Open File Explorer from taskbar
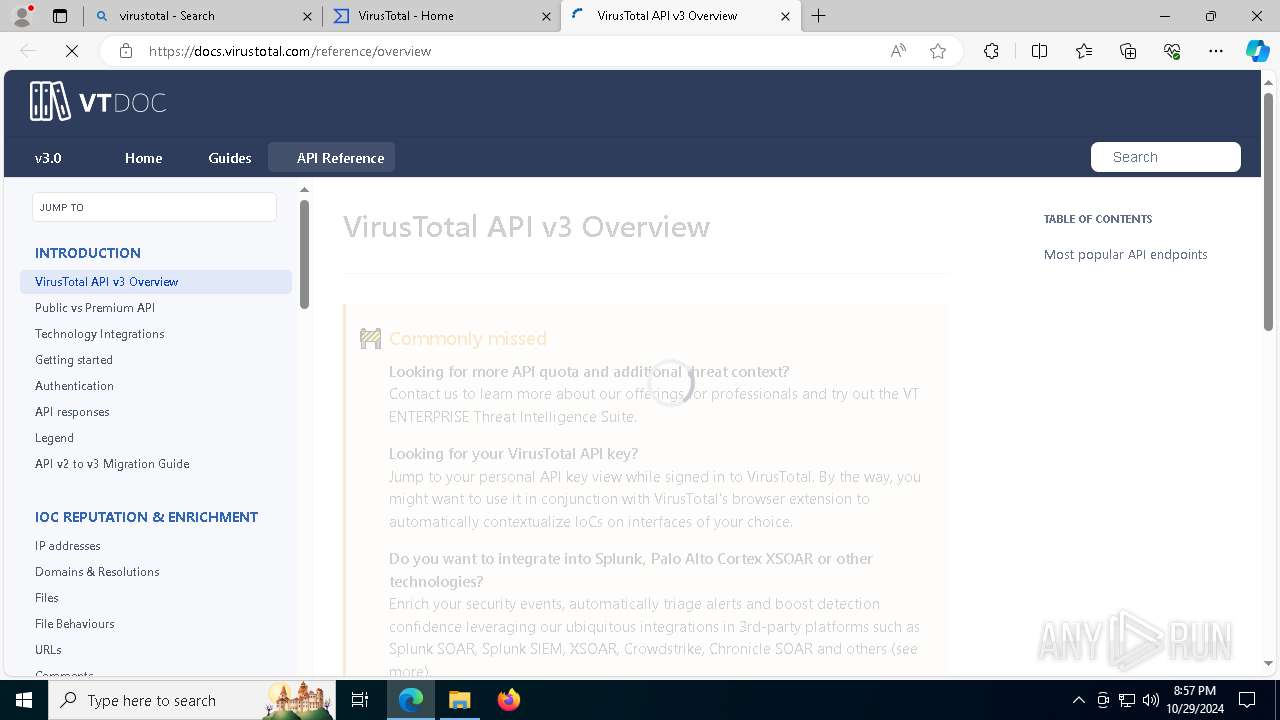 [459, 700]
